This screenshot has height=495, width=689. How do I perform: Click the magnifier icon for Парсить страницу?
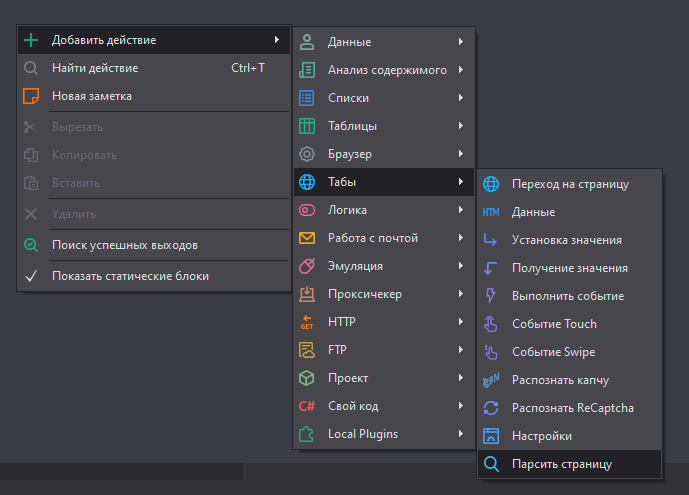pos(491,464)
